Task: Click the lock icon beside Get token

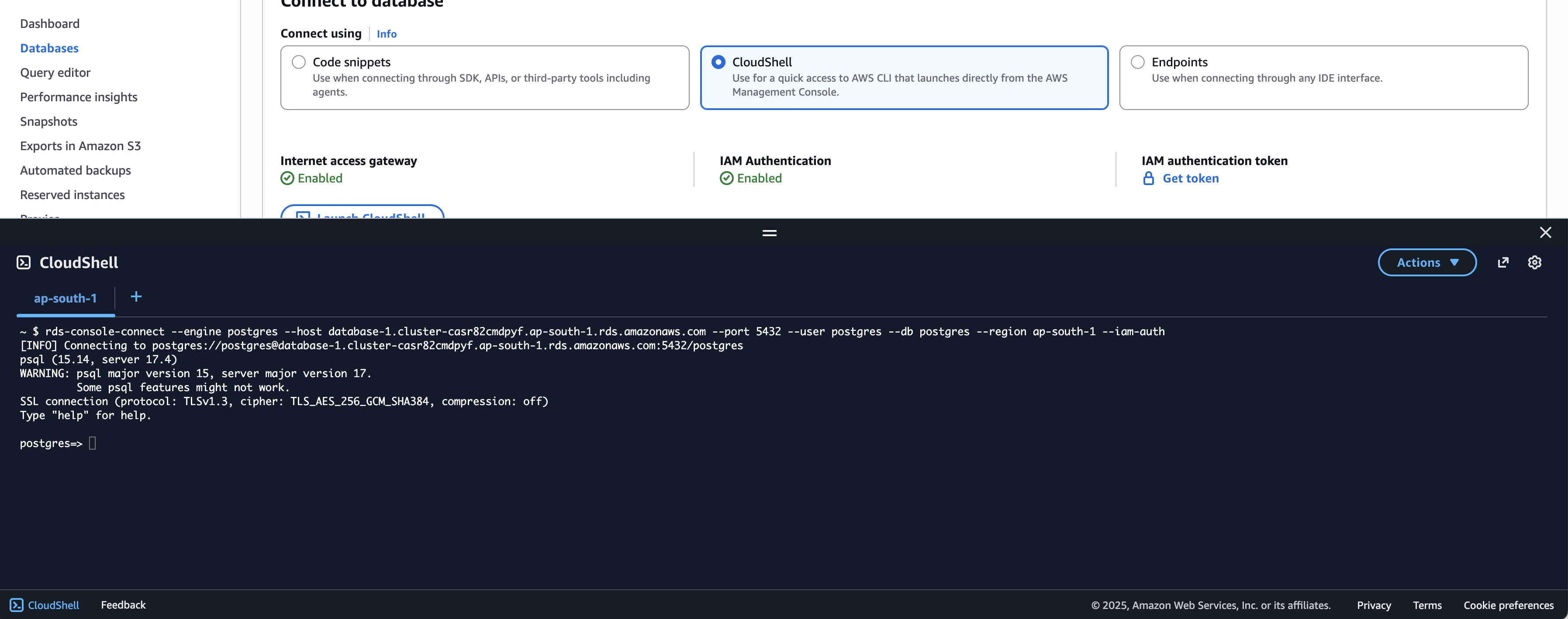Action: point(1148,178)
